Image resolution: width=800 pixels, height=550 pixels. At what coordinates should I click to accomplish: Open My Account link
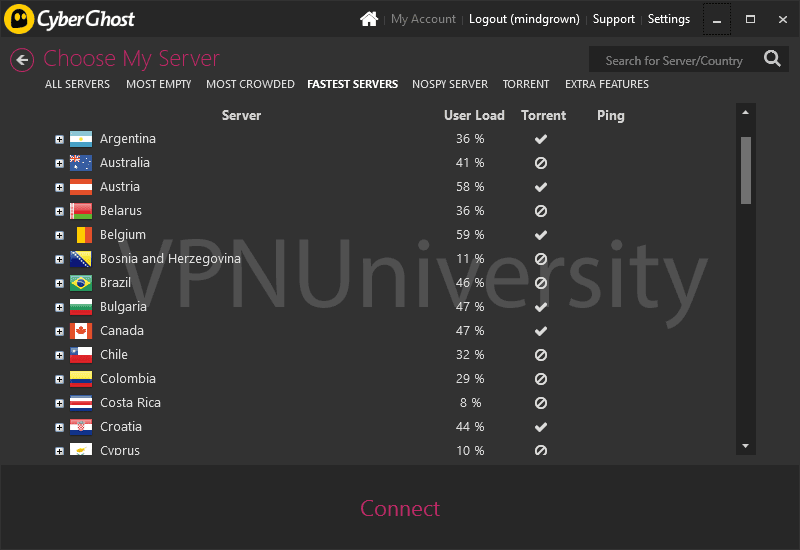423,19
